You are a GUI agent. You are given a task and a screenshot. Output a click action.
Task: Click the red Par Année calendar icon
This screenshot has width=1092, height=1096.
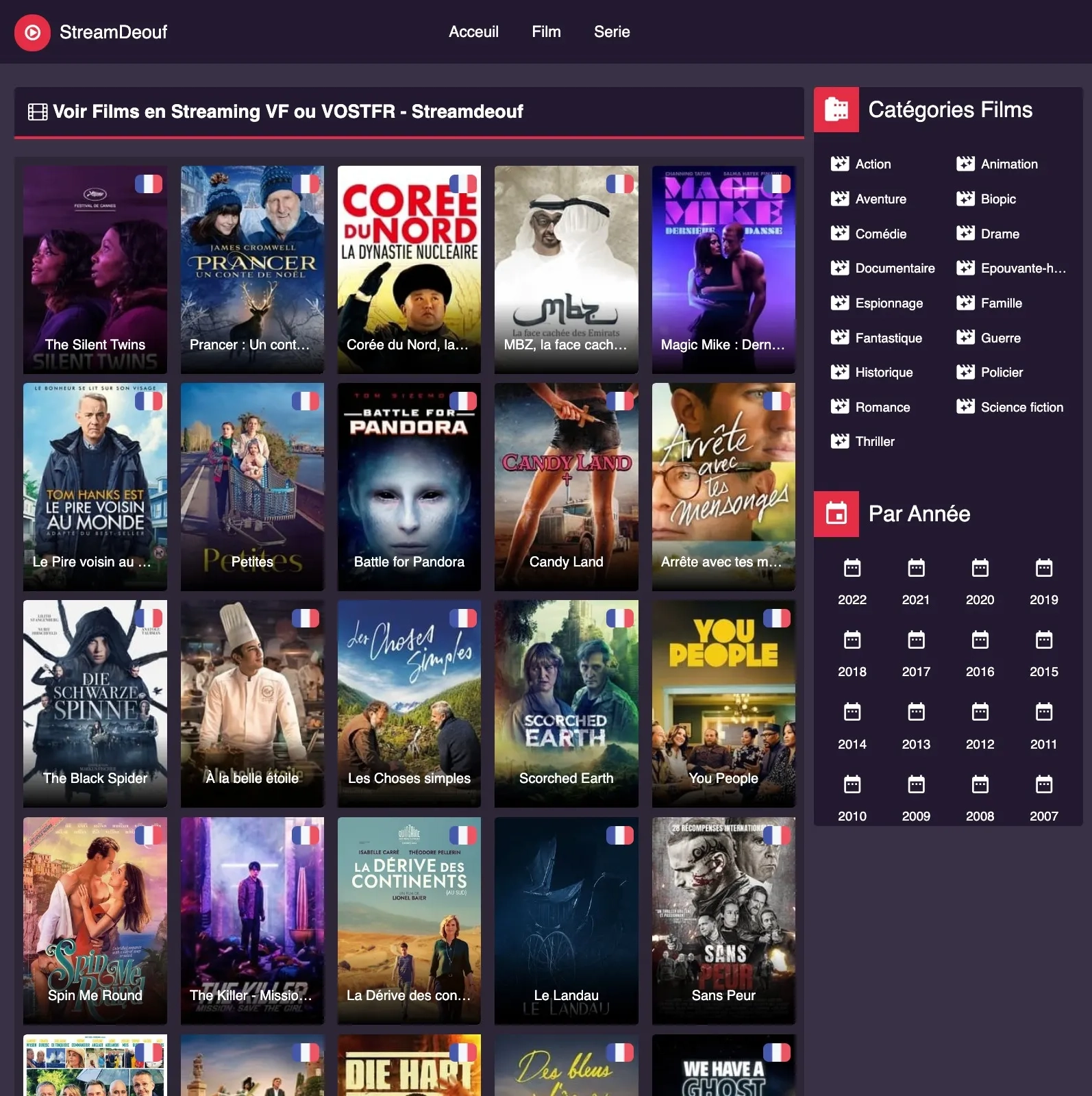coord(836,514)
